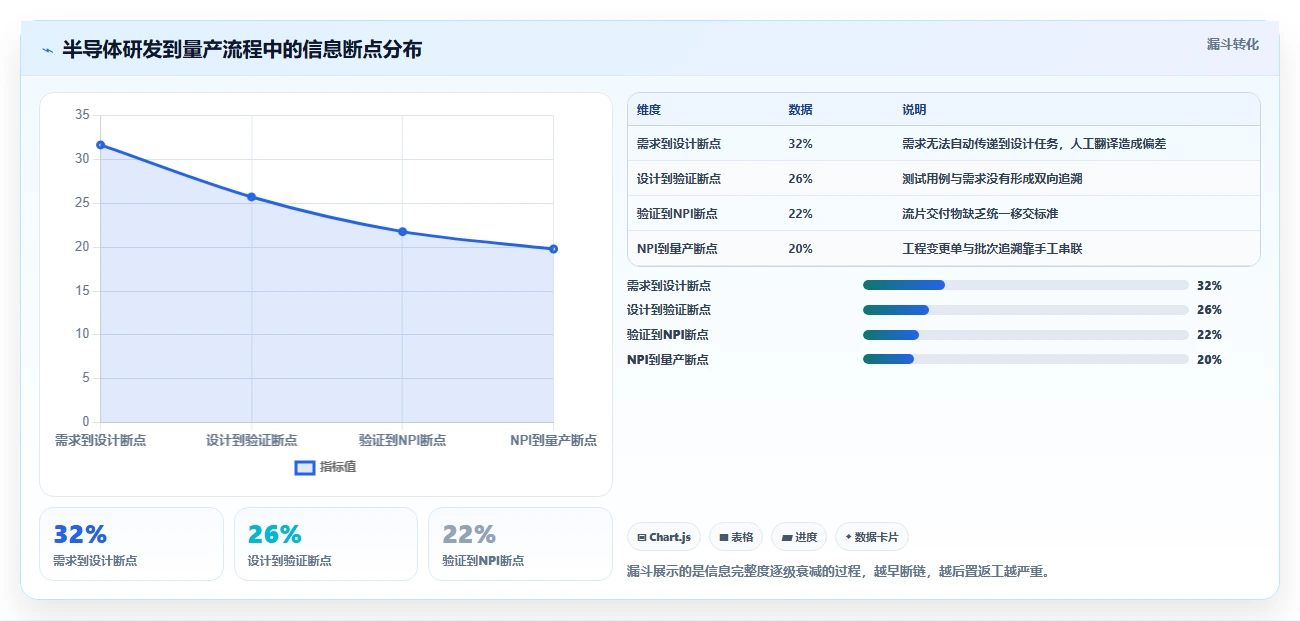Click the NPI到量产断点 progress bar
This screenshot has width=1300, height=621.
tap(1025, 359)
